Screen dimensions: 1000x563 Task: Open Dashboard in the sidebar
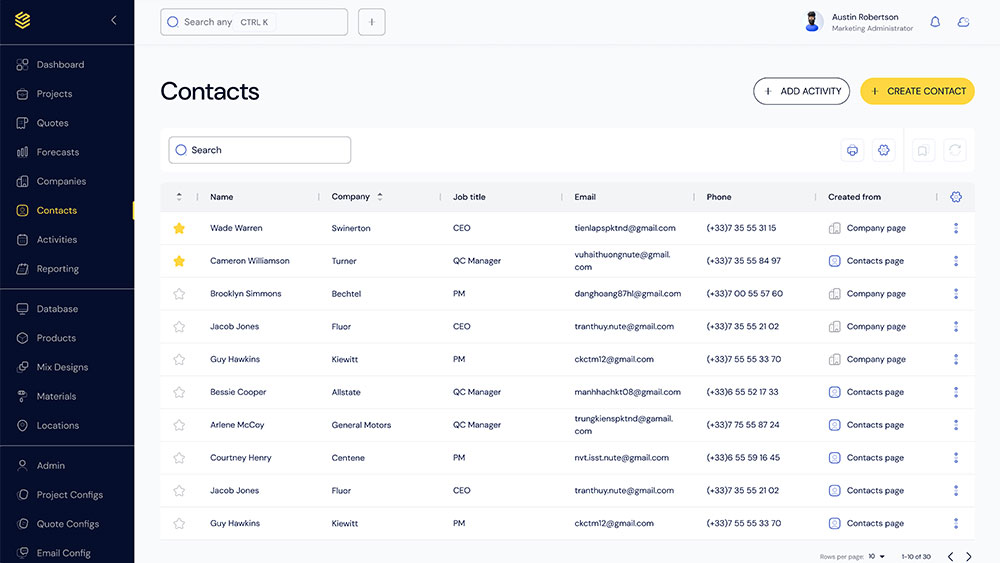click(60, 65)
